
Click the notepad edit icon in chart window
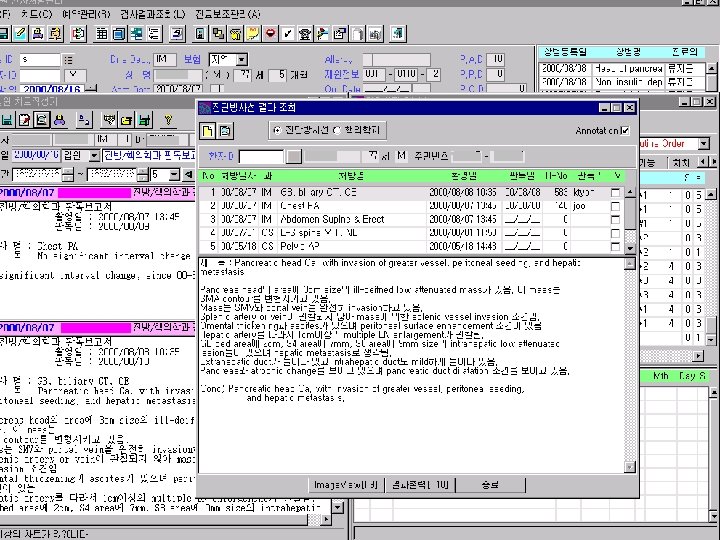pyautogui.click(x=24, y=120)
